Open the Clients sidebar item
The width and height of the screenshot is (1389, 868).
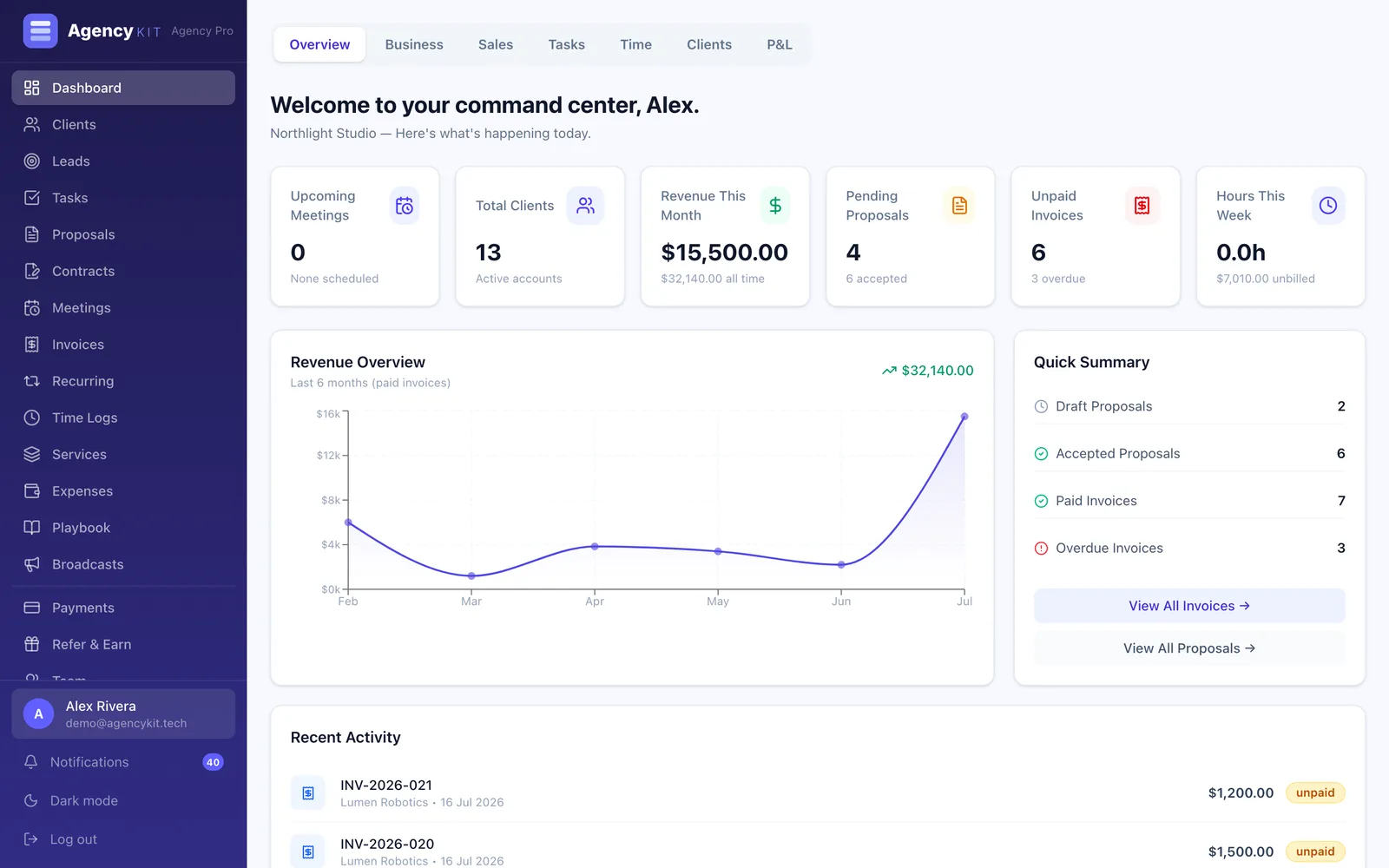coord(123,124)
